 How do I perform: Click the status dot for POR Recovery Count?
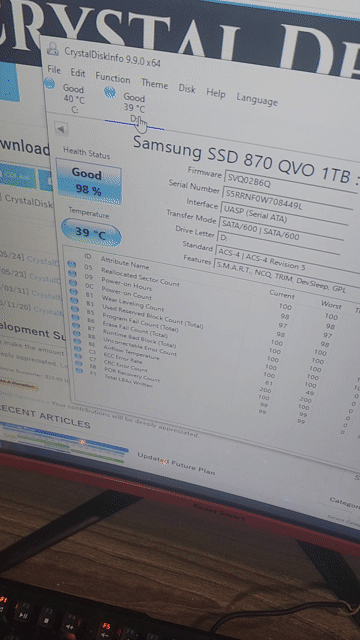coord(80,363)
